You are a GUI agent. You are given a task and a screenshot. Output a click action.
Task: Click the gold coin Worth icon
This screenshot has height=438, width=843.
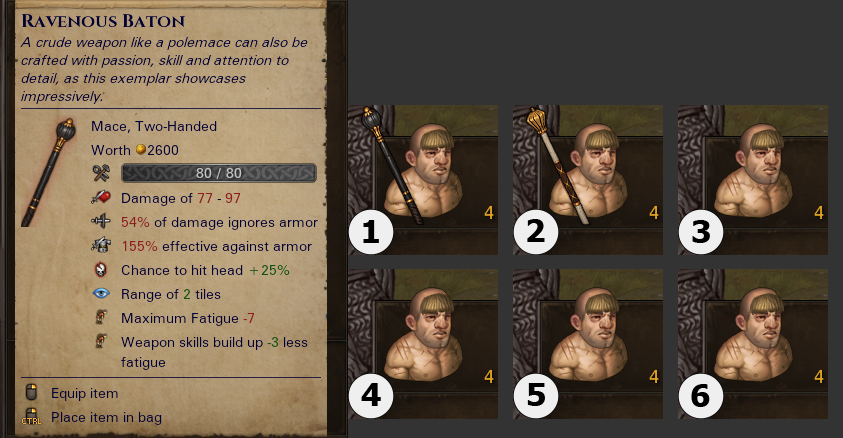pyautogui.click(x=141, y=149)
